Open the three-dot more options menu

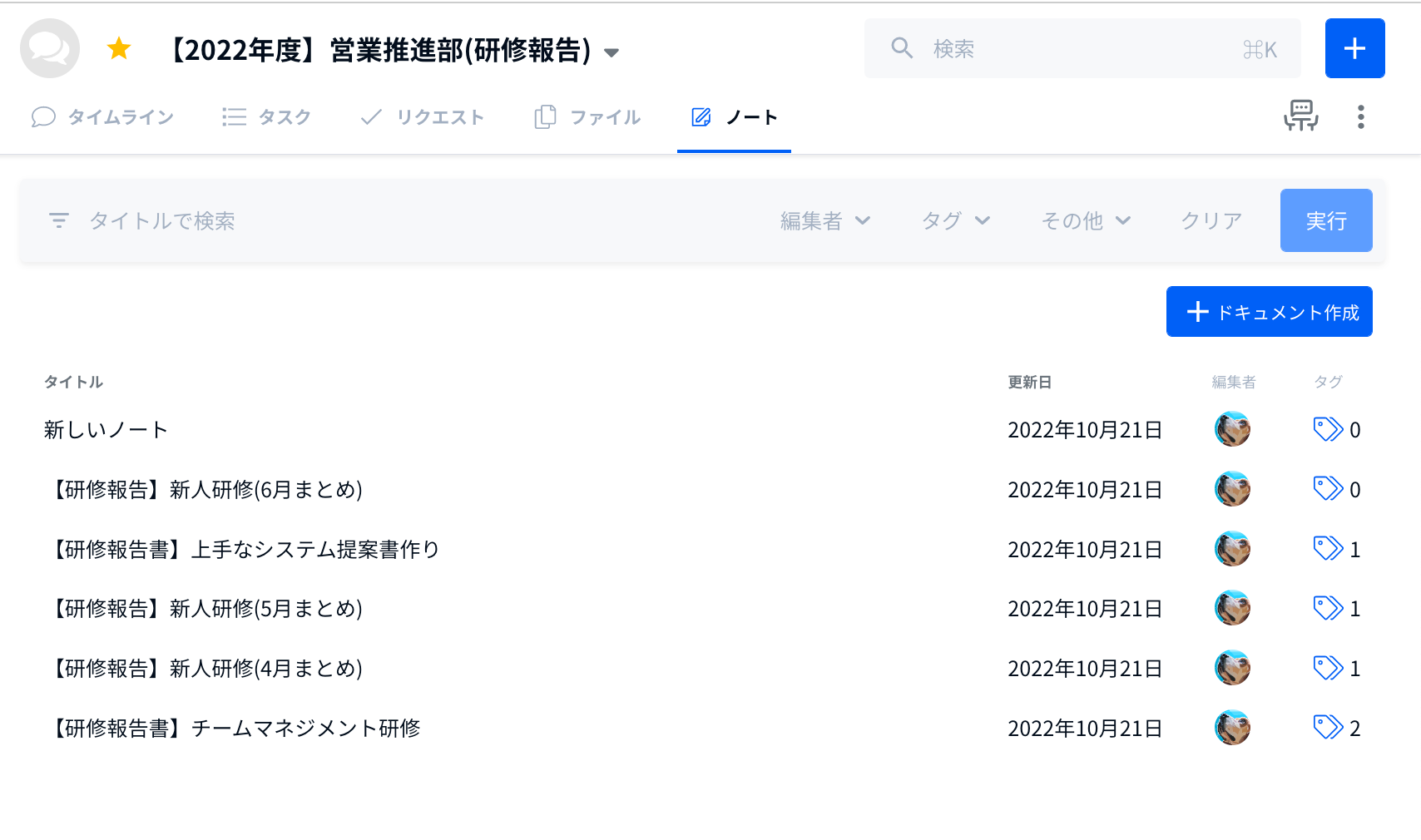click(x=1361, y=116)
